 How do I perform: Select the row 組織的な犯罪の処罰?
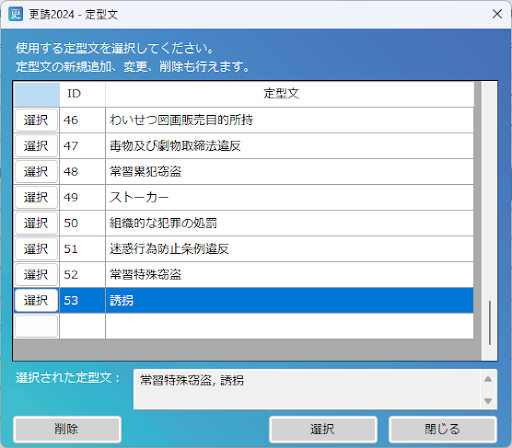pos(289,223)
